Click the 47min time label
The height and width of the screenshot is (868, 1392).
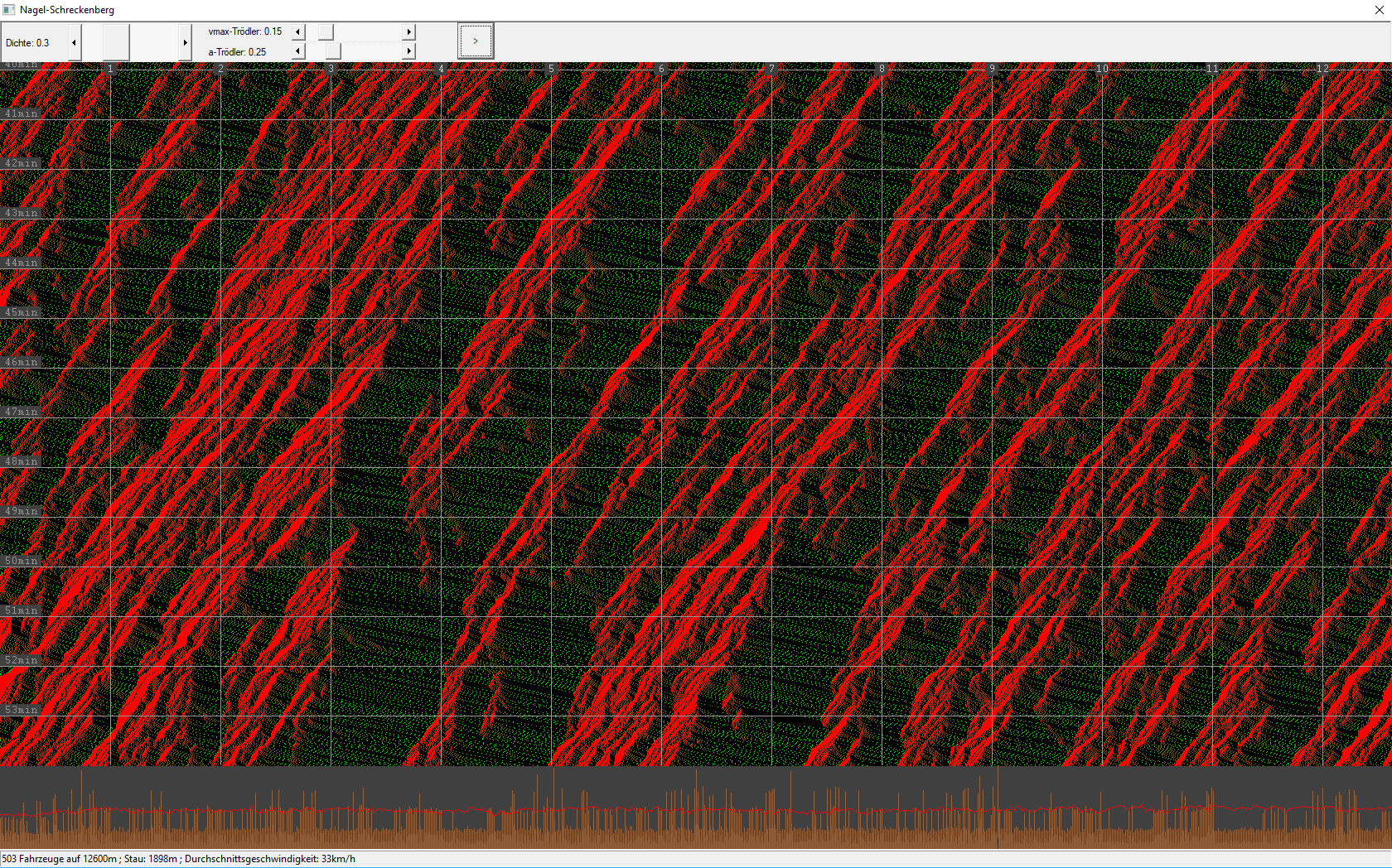click(22, 412)
